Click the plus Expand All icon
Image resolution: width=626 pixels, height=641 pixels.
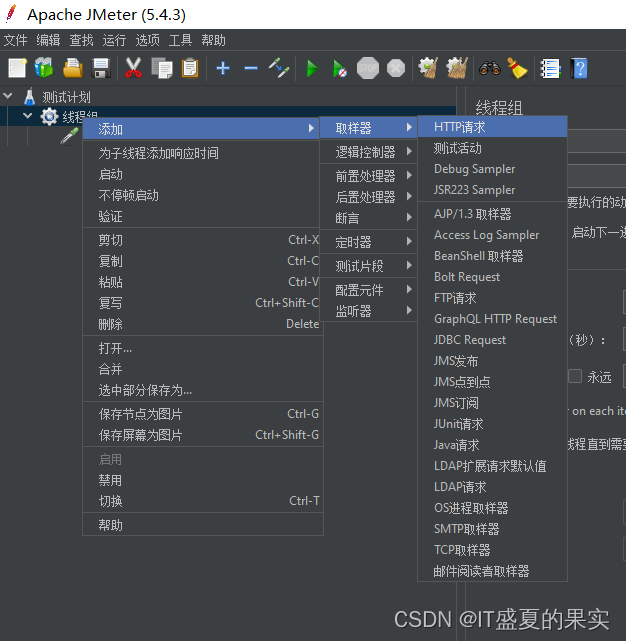(x=222, y=68)
